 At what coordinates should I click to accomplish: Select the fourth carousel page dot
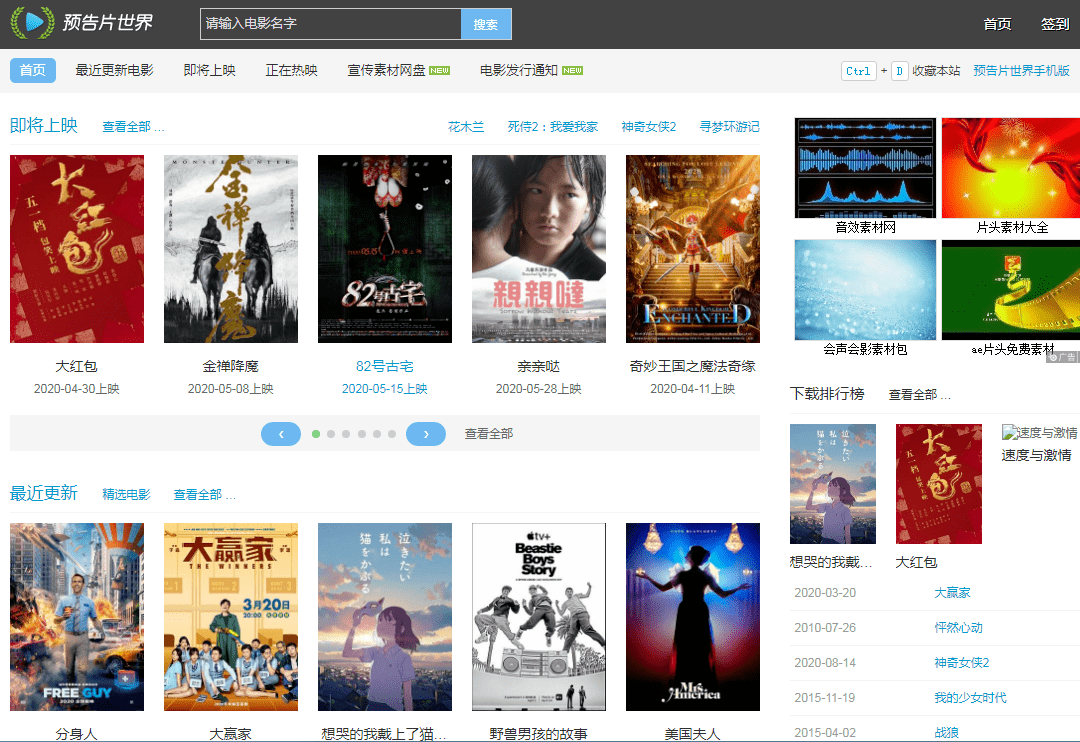click(x=362, y=434)
